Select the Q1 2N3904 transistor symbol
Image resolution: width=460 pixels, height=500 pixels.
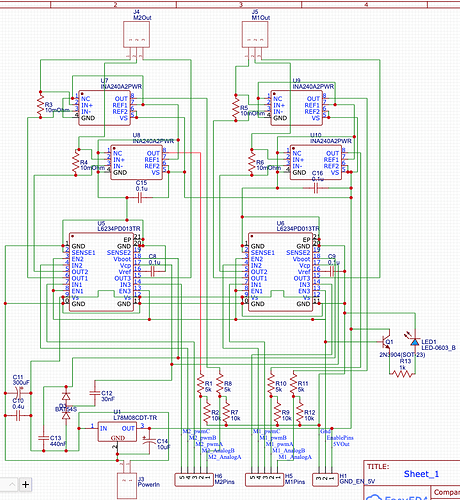386,341
